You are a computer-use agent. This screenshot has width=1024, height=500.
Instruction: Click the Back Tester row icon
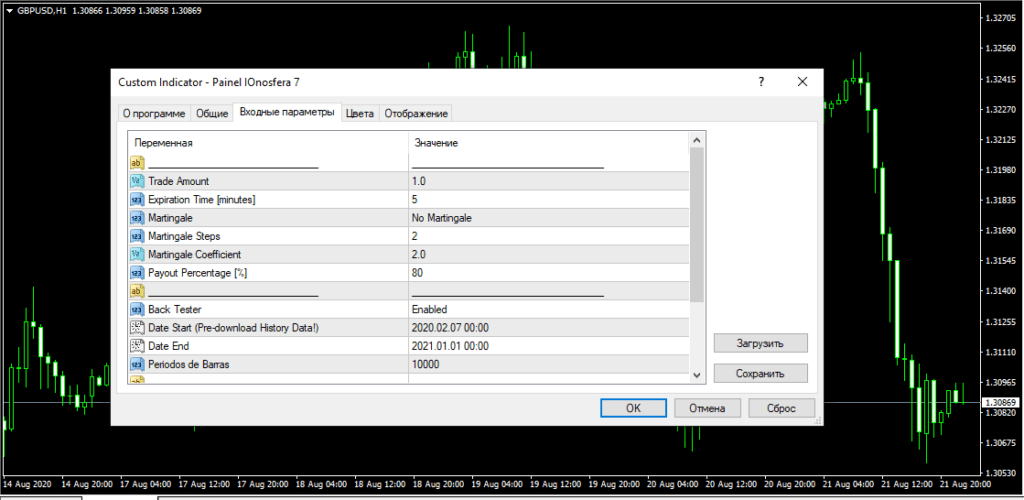click(x=137, y=309)
